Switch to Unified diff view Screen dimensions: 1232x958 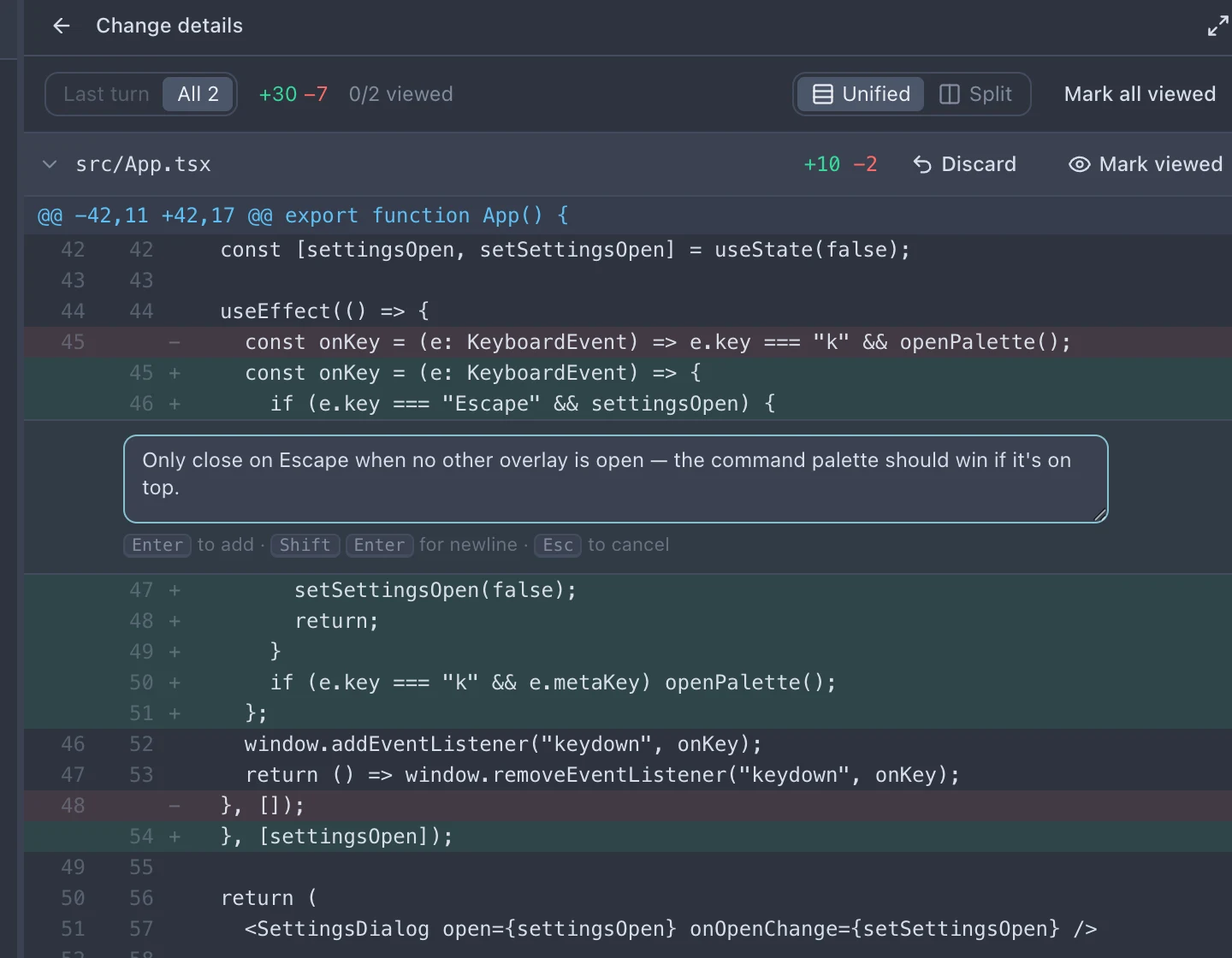(861, 94)
